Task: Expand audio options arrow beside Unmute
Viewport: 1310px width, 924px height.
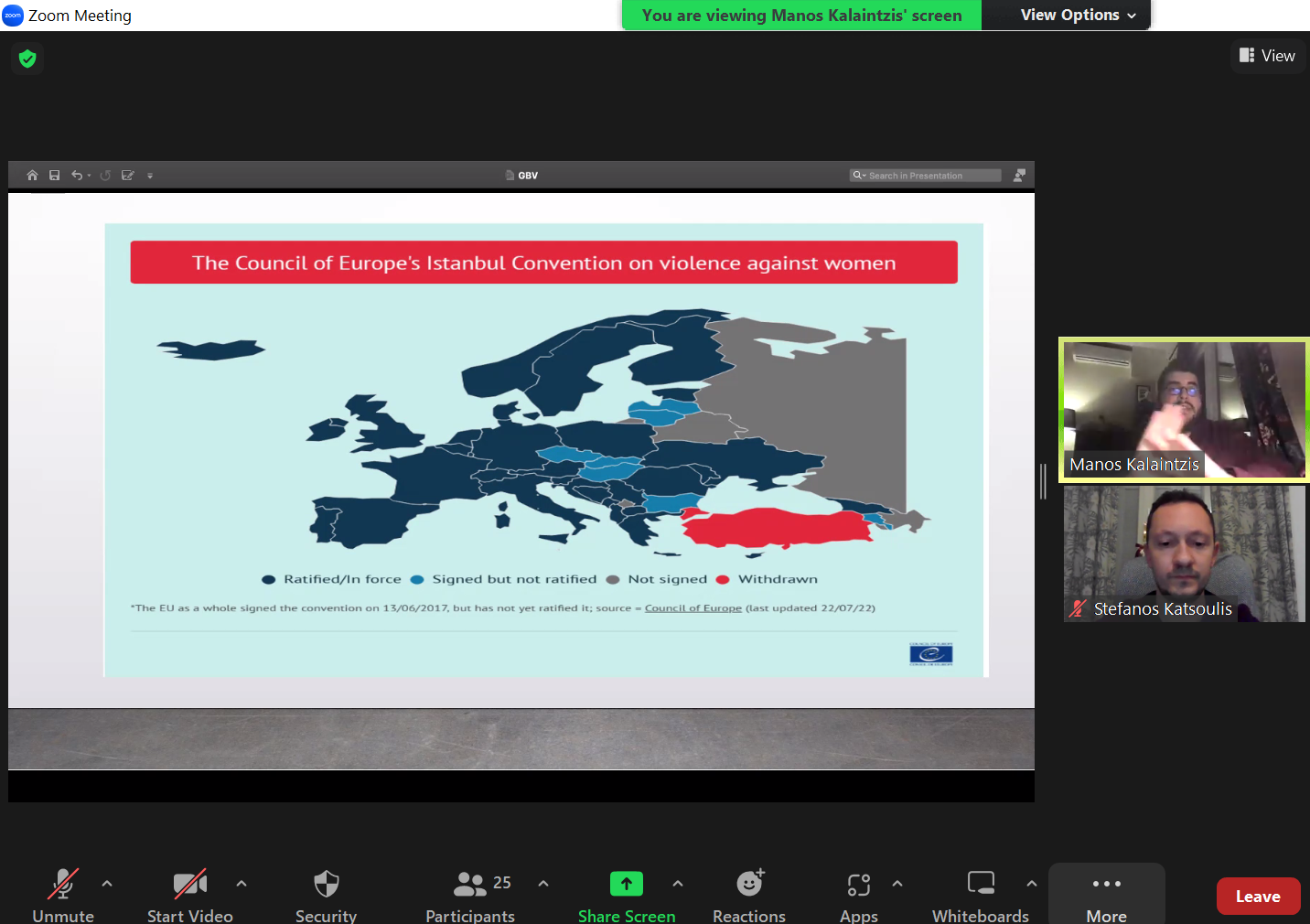Action: 107,884
